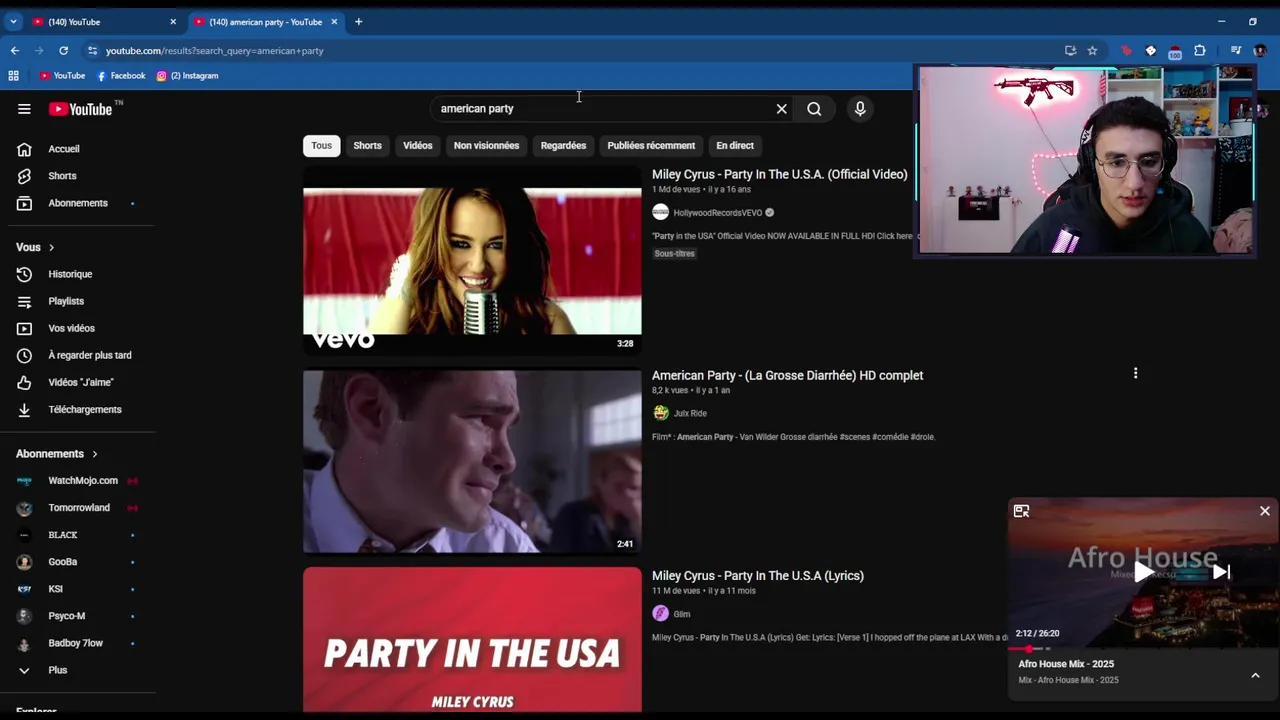
Task: Go to the YouTube home logo
Action: click(80, 109)
